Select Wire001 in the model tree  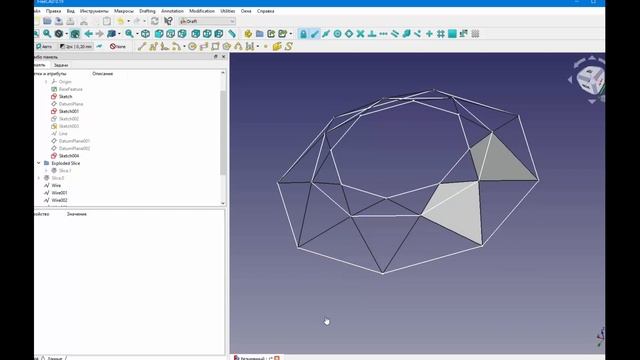(x=59, y=193)
